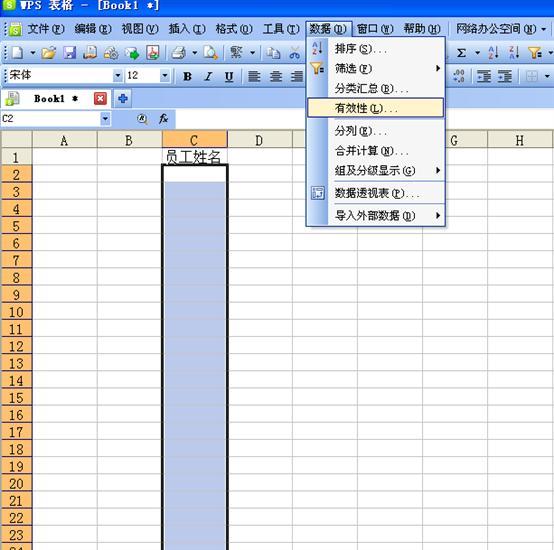Expand the font size dropdown
Screen dimensions: 554x550
tap(164, 75)
